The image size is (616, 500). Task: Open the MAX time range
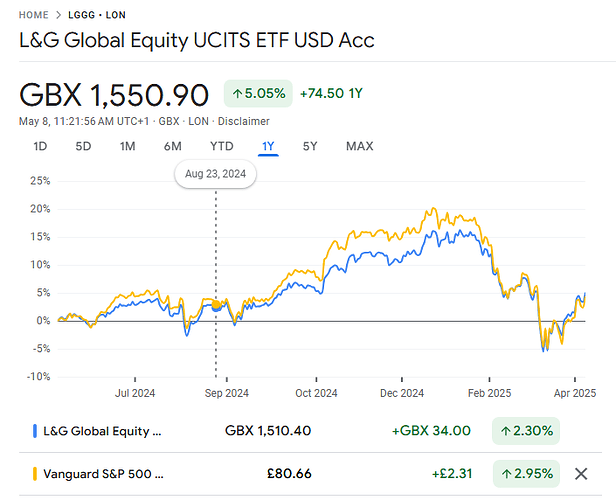click(x=359, y=147)
